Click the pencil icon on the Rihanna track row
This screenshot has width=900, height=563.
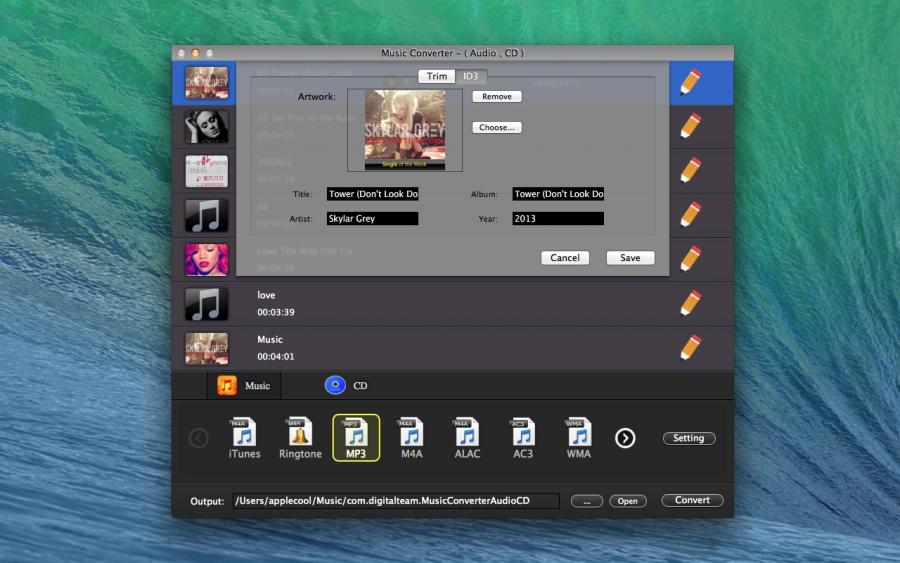tap(690, 259)
